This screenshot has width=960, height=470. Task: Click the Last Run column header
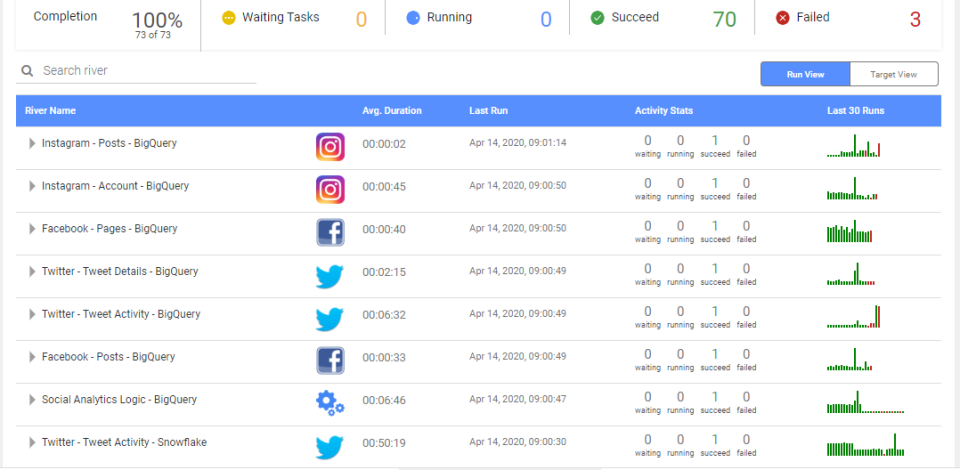pyautogui.click(x=489, y=111)
